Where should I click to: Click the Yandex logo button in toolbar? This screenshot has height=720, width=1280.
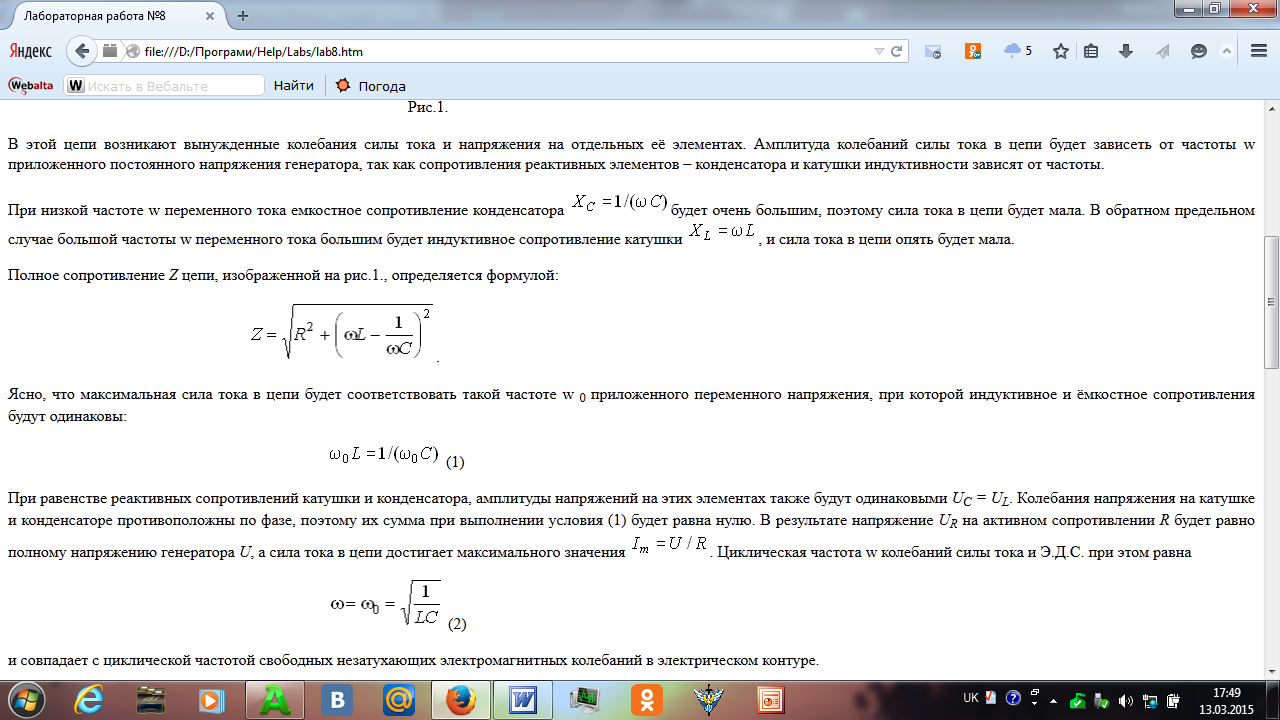tap(31, 51)
